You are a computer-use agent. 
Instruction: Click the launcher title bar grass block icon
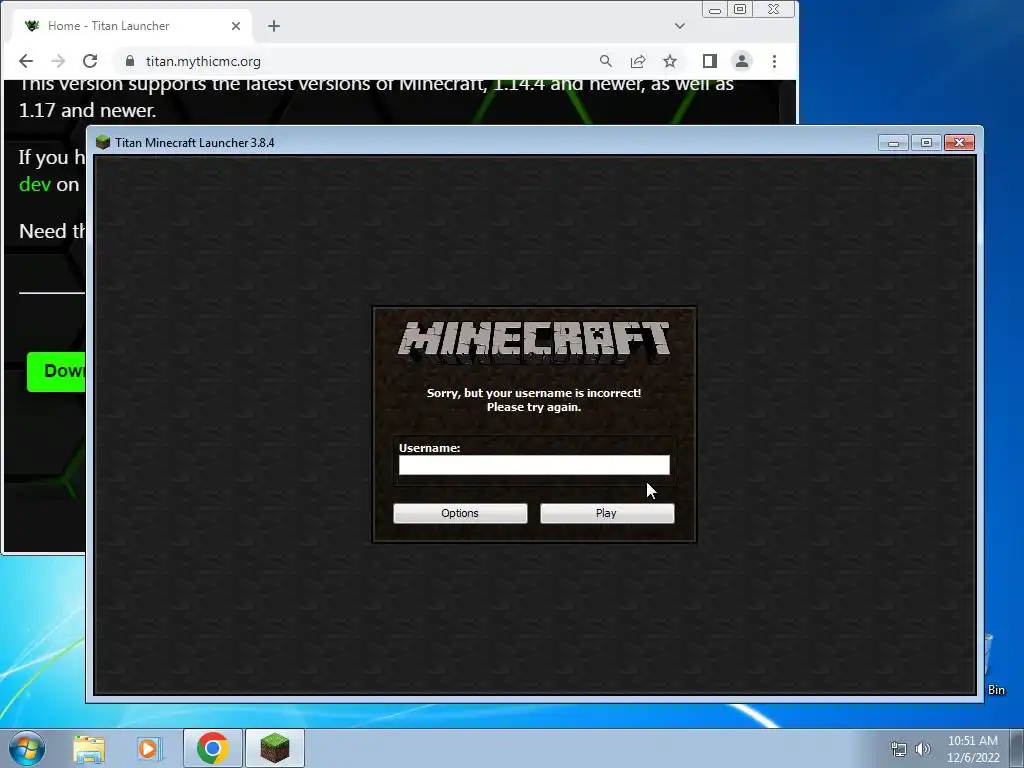(103, 142)
